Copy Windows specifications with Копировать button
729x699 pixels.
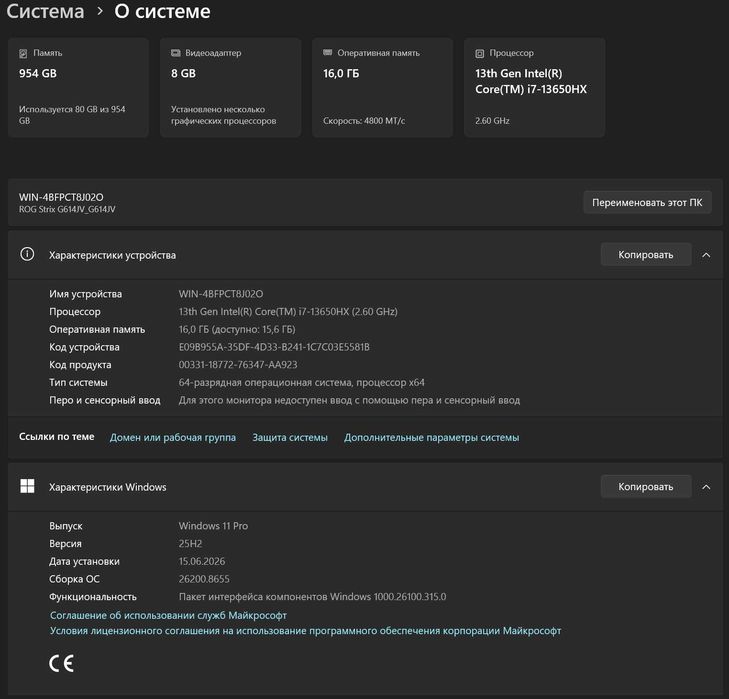(x=646, y=486)
